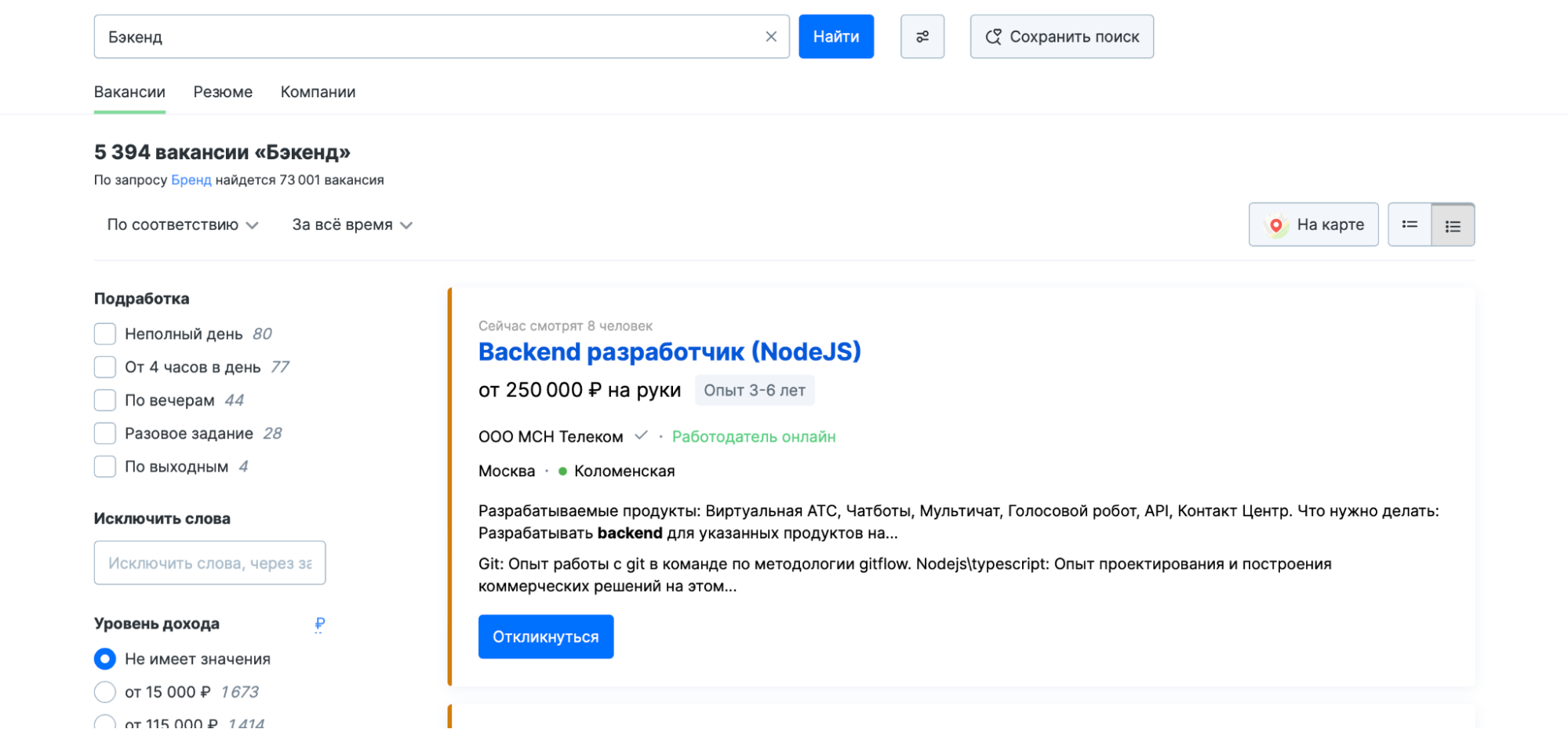Screen dimensions: 1568x729
Task: Clear the search field with X icon
Action: [770, 37]
